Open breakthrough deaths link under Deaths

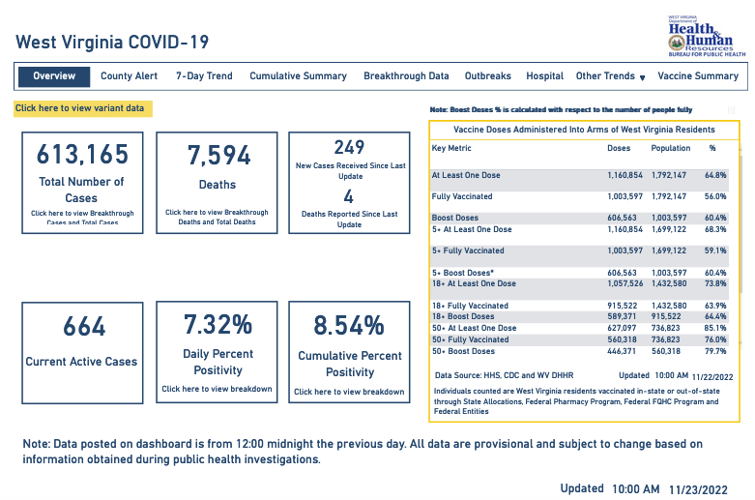point(217,217)
